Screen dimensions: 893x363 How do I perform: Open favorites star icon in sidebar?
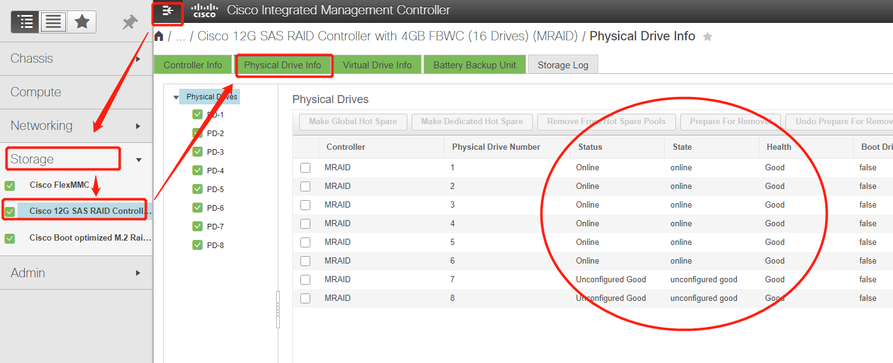[81, 22]
